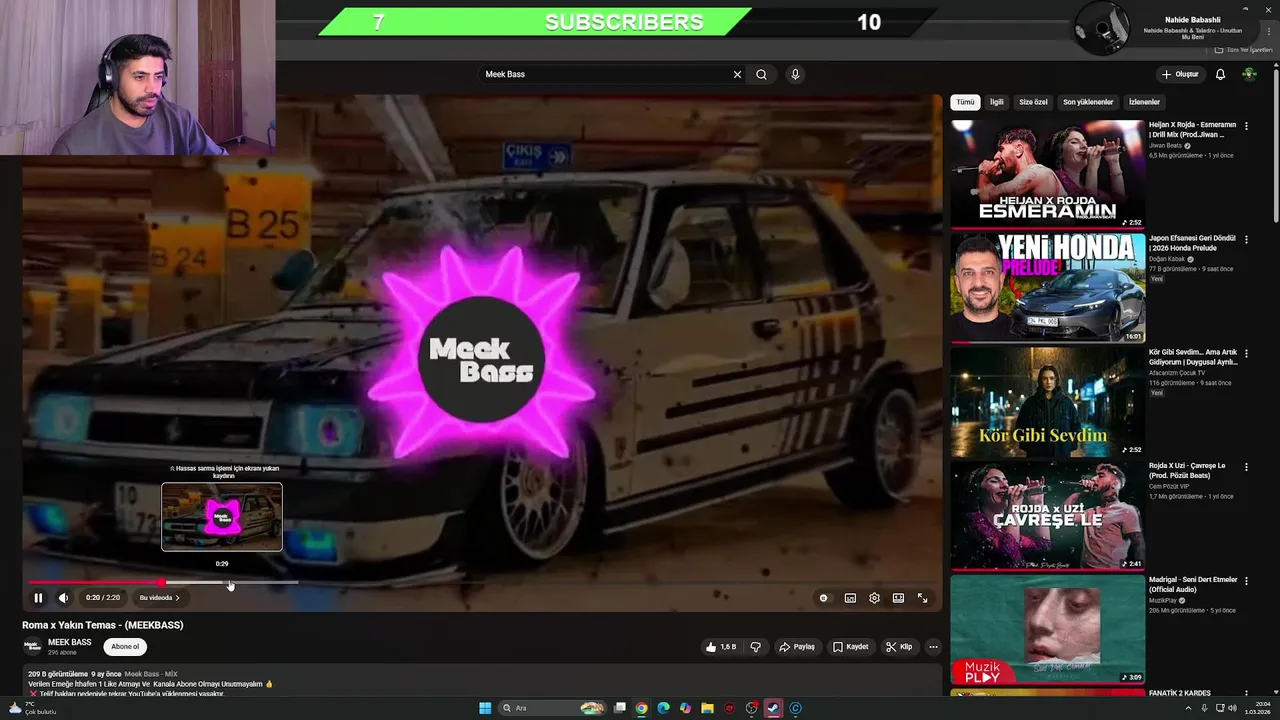Click the Klip scissors button
The image size is (1280, 720).
(x=899, y=647)
